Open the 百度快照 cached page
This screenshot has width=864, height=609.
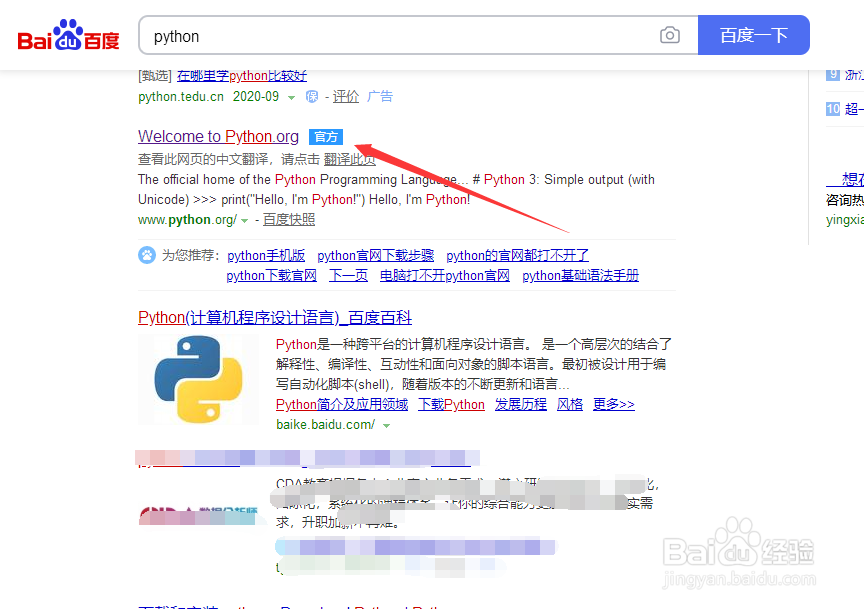pos(288,219)
